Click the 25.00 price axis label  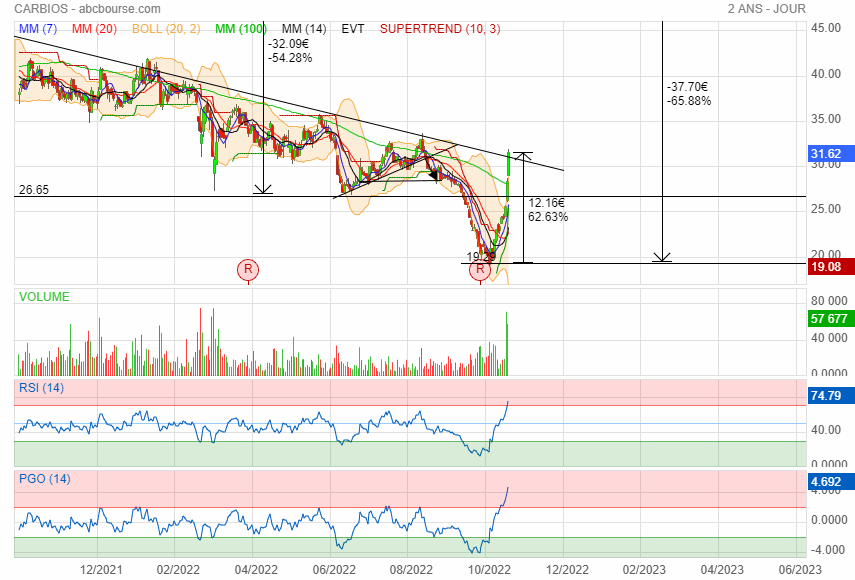(826, 209)
